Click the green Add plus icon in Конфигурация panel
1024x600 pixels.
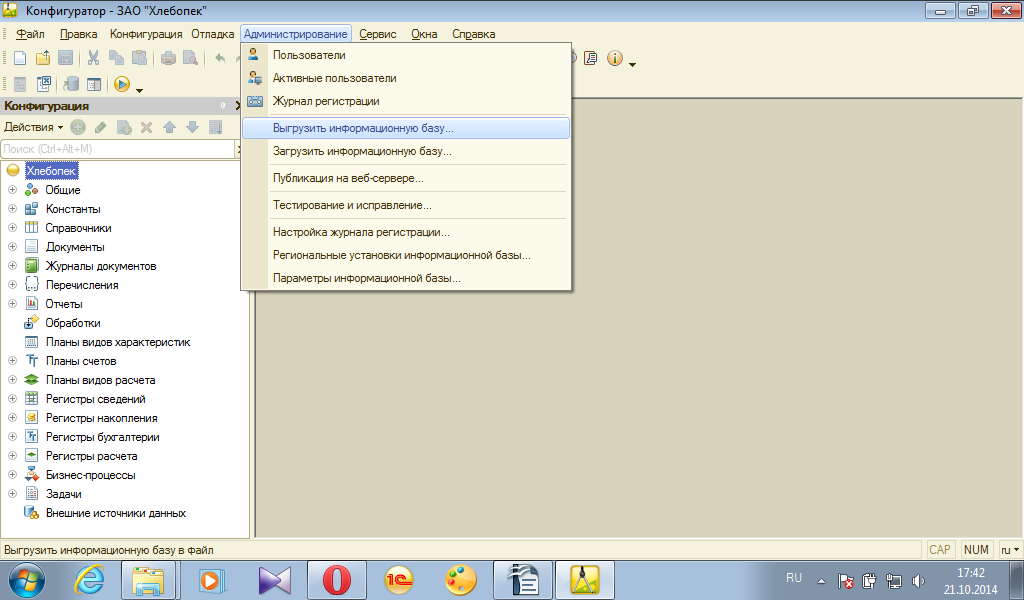coord(78,127)
